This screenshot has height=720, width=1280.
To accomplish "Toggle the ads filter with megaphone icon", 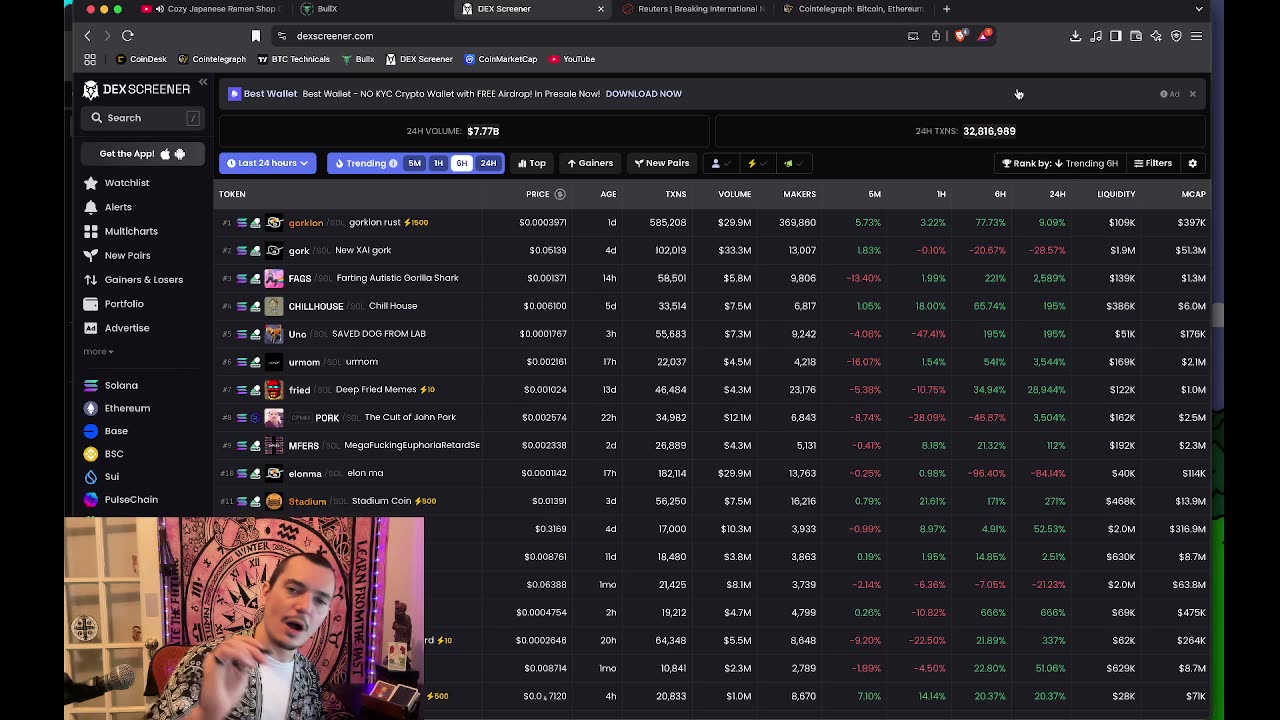I will click(793, 163).
